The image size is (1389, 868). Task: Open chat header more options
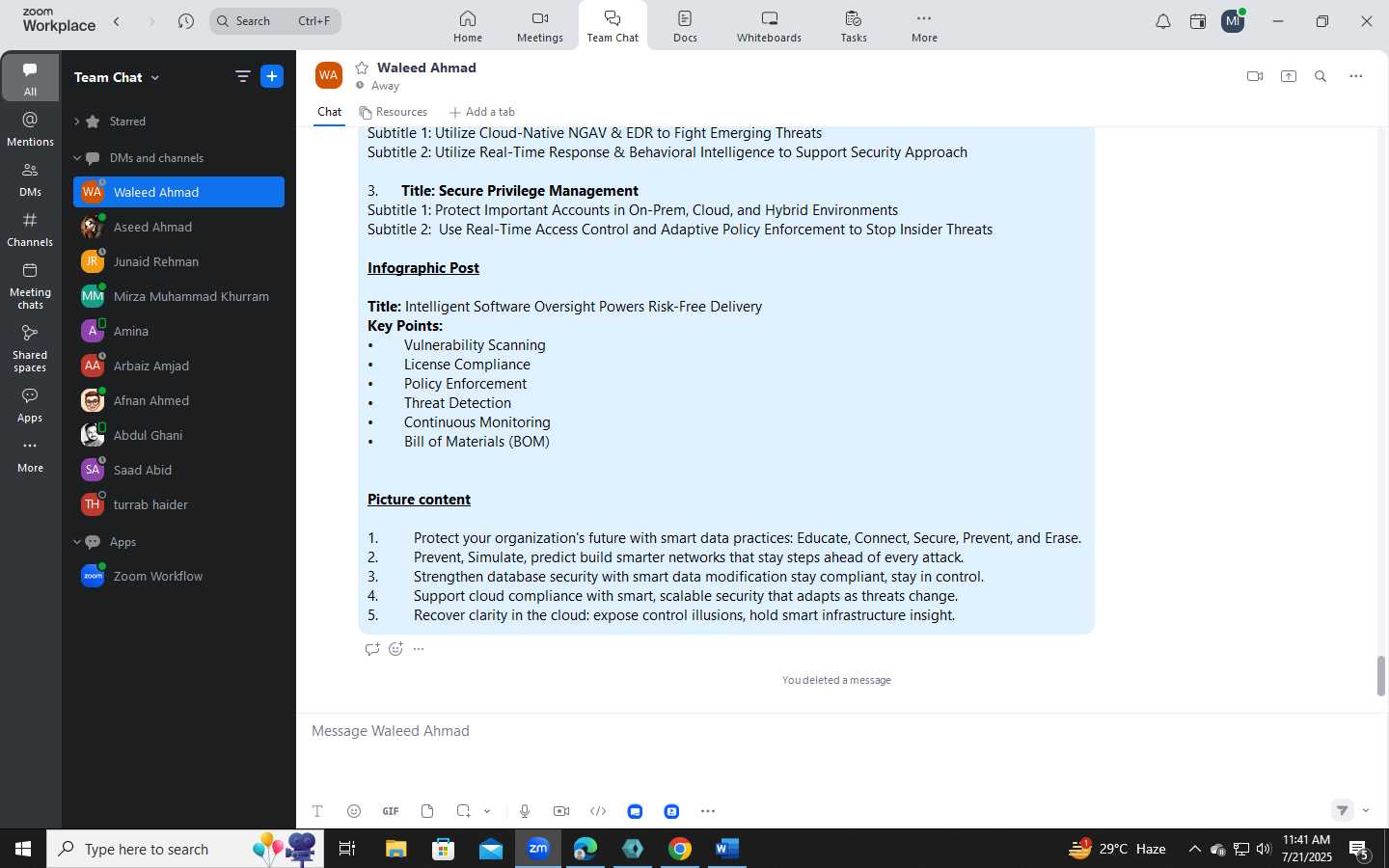(1356, 76)
